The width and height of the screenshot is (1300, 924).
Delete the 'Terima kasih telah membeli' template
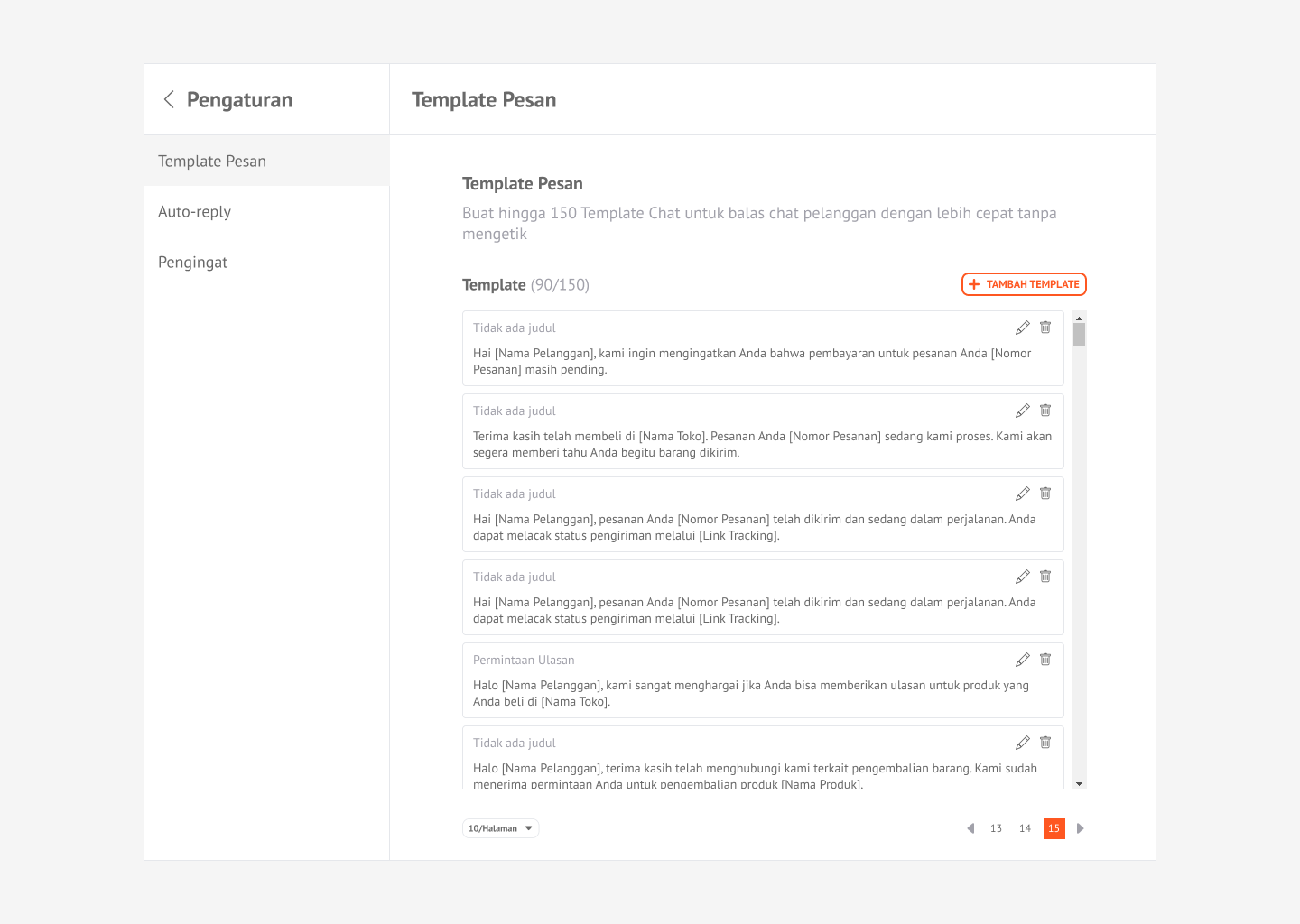coord(1045,411)
